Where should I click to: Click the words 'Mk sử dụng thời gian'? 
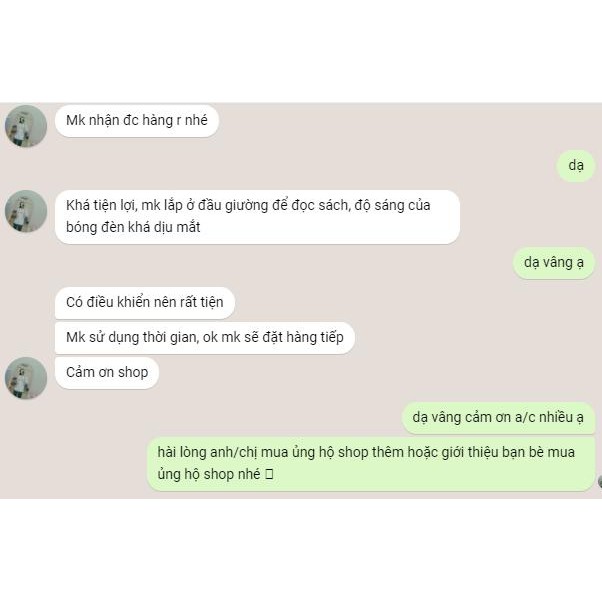coord(132,337)
